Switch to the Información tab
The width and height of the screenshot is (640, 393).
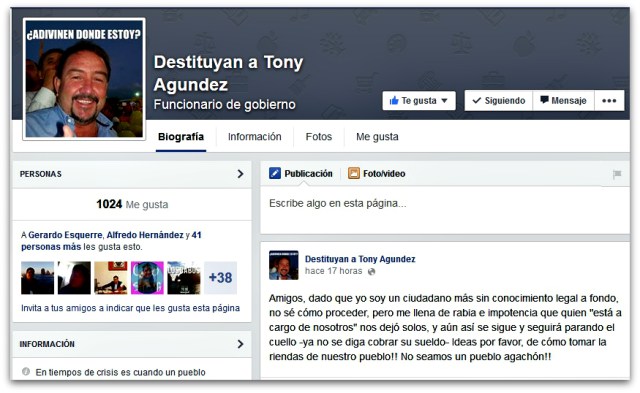254,137
